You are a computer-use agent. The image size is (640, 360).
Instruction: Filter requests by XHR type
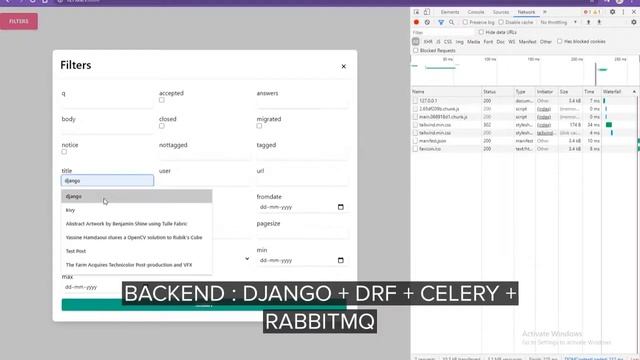[428, 42]
